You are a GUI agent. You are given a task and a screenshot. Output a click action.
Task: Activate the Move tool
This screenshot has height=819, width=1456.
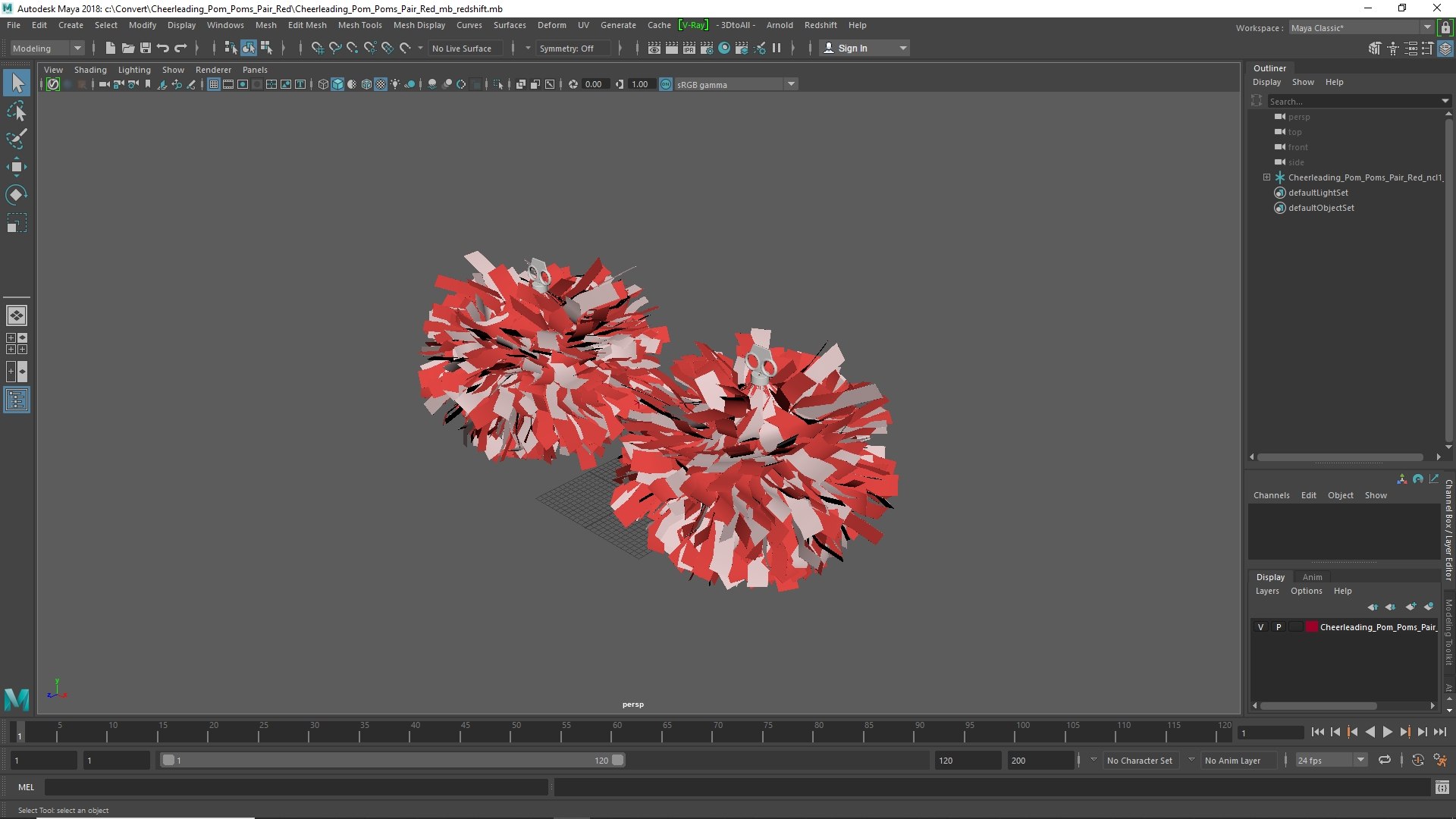coord(17,167)
